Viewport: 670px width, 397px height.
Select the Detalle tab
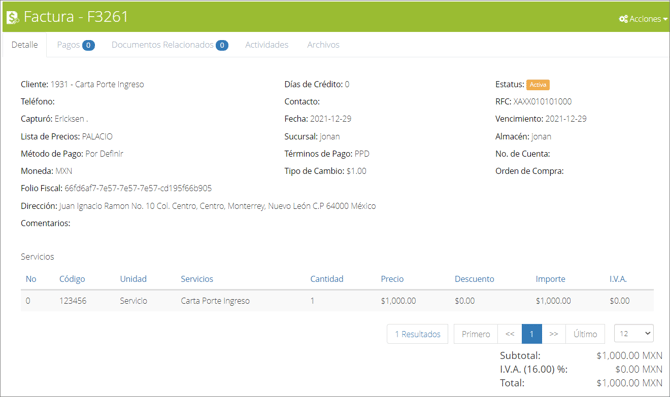24,45
